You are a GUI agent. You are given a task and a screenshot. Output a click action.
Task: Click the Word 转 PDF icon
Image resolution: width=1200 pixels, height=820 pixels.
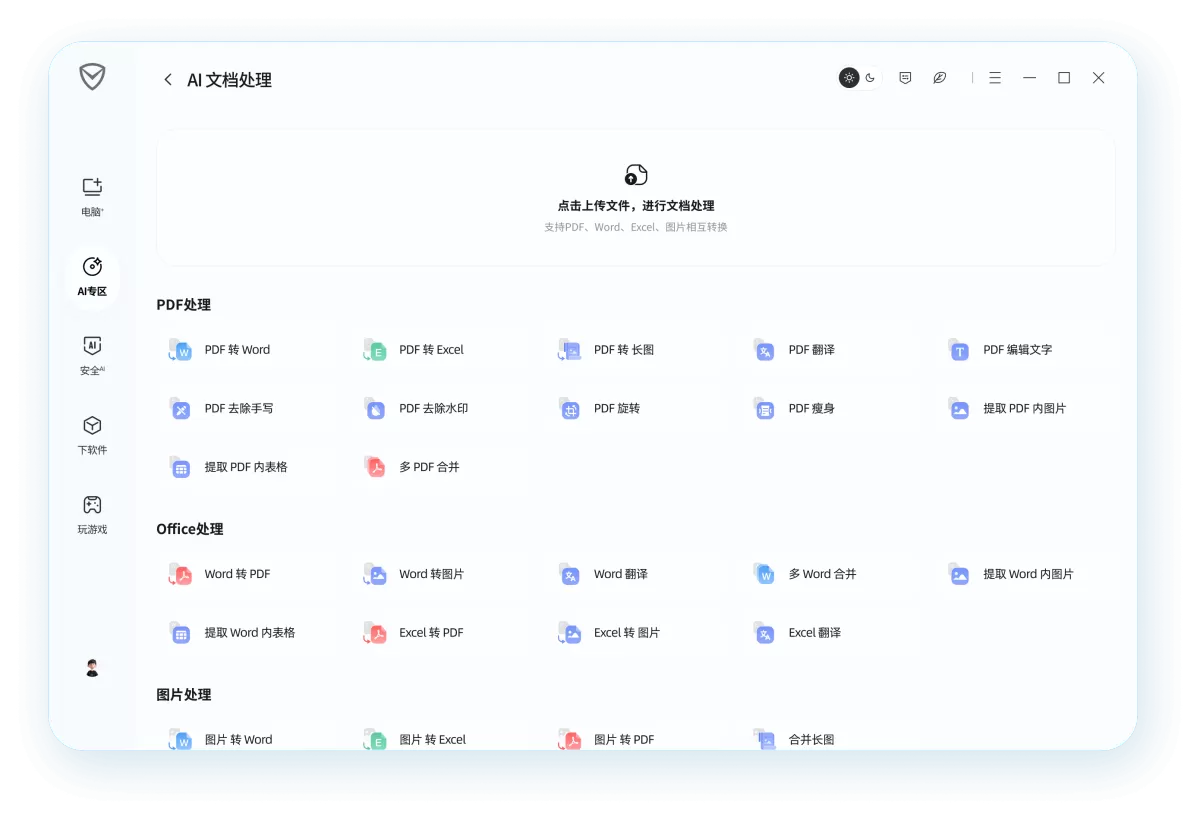tap(180, 574)
